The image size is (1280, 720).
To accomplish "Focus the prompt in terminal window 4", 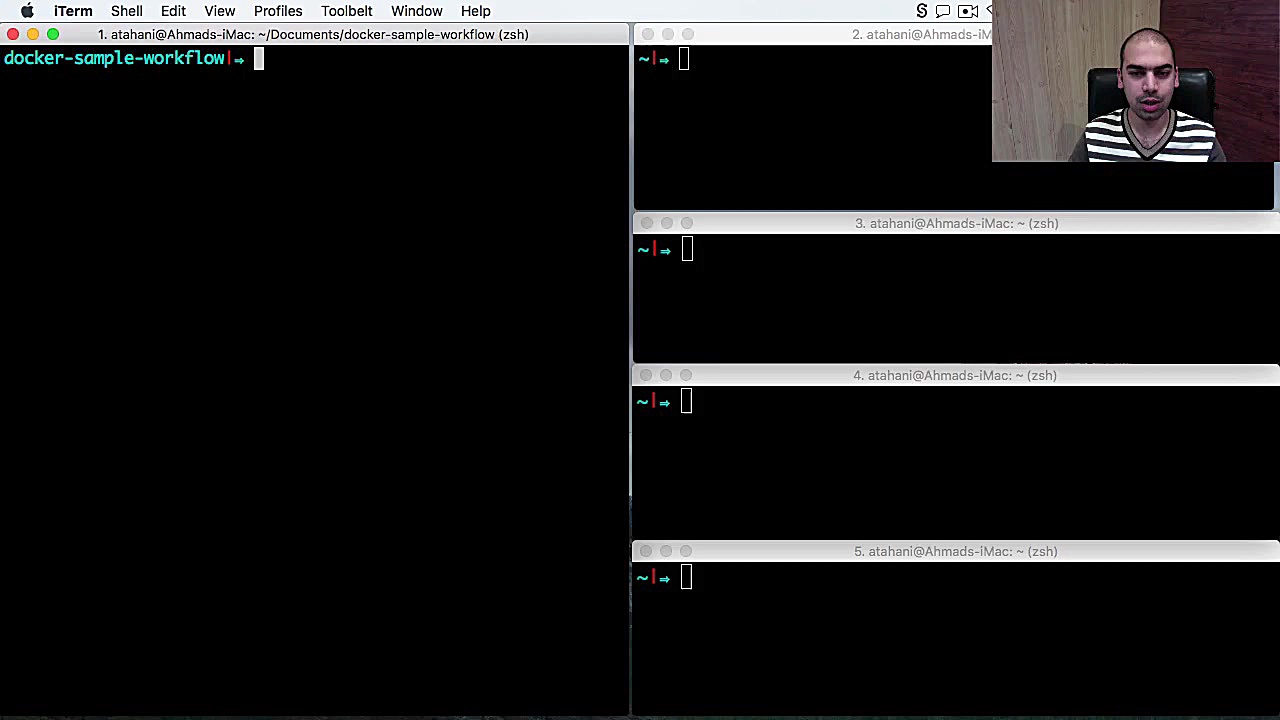I will (686, 402).
